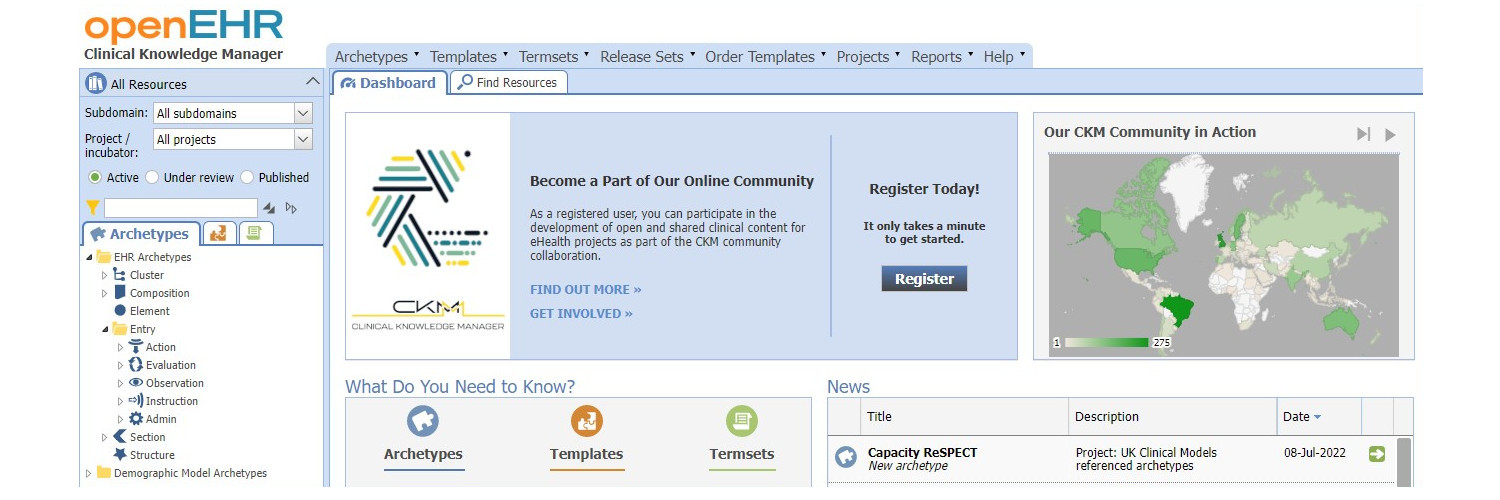Click the Cluster archetype icon
Screen dimensions: 1500x500
click(x=120, y=275)
